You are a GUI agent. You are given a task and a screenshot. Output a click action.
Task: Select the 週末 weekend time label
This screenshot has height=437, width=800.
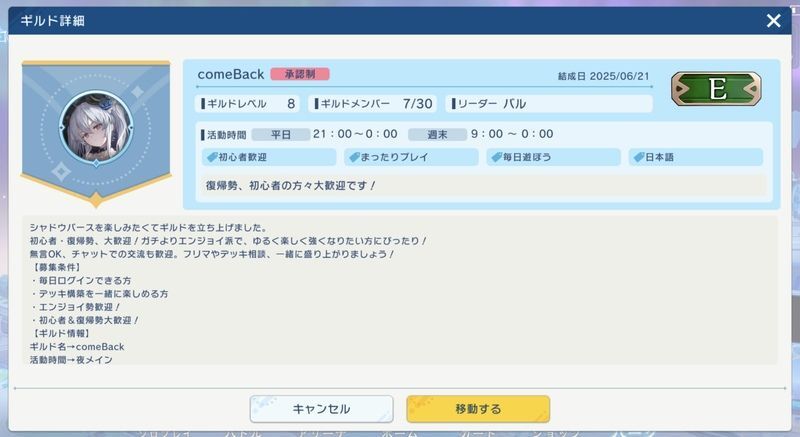(437, 134)
